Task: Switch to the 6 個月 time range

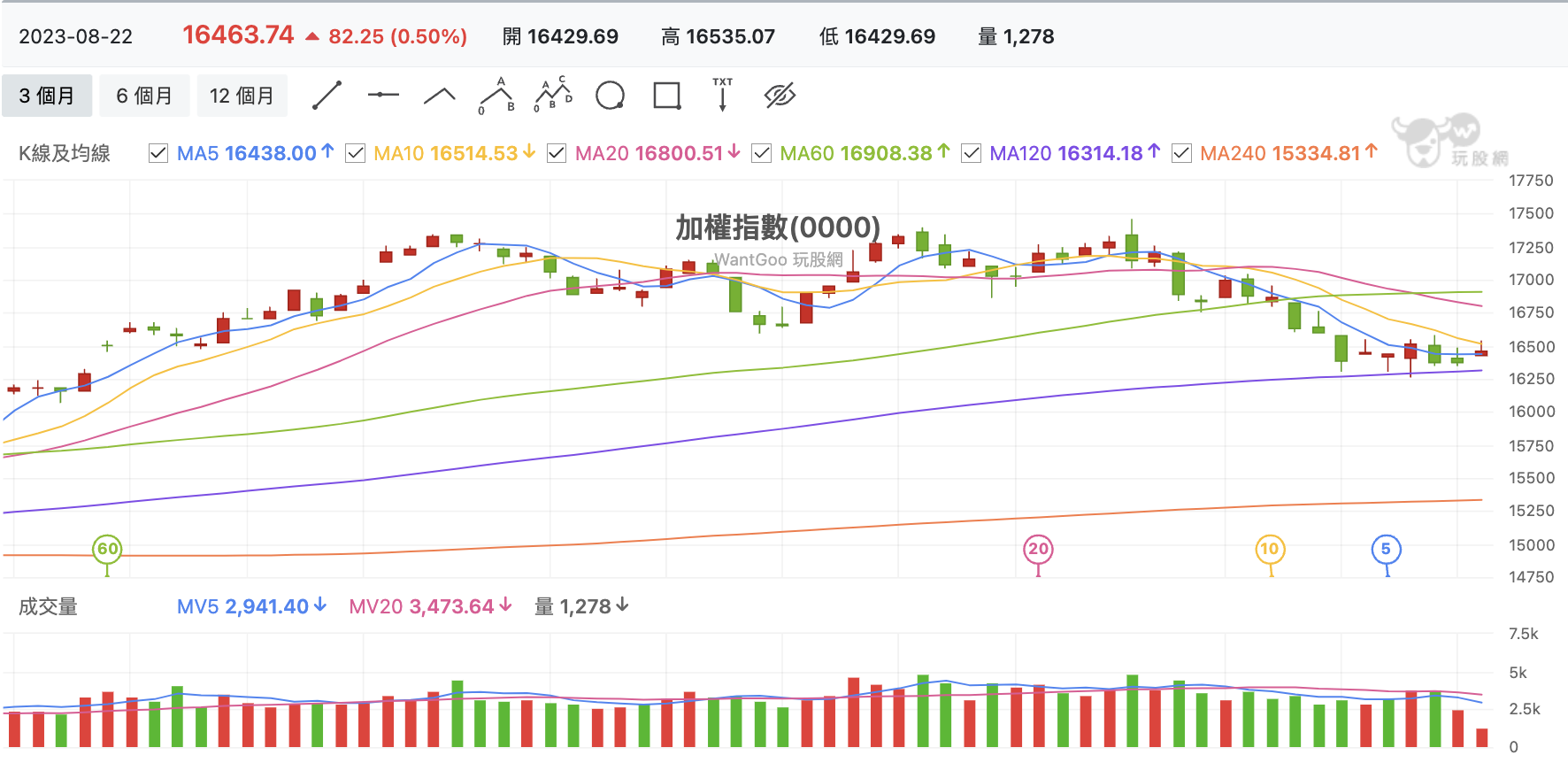Action: (x=144, y=96)
